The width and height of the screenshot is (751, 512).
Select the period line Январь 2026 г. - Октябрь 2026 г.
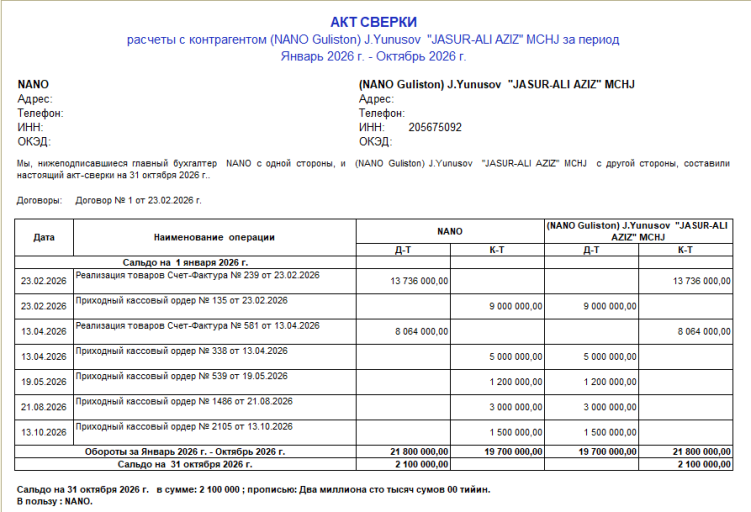tap(373, 57)
